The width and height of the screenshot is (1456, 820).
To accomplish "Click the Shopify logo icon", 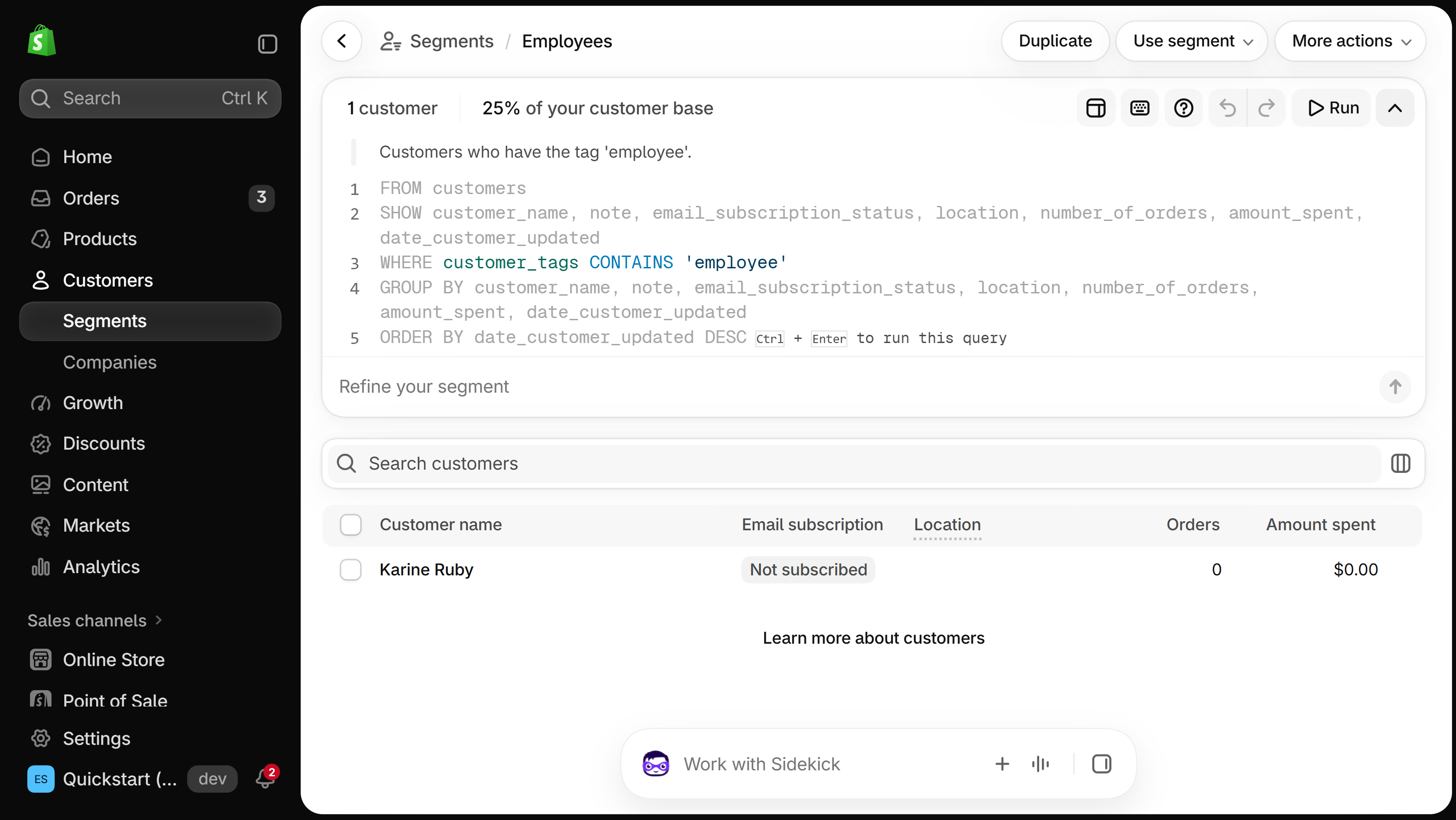I will (x=42, y=41).
